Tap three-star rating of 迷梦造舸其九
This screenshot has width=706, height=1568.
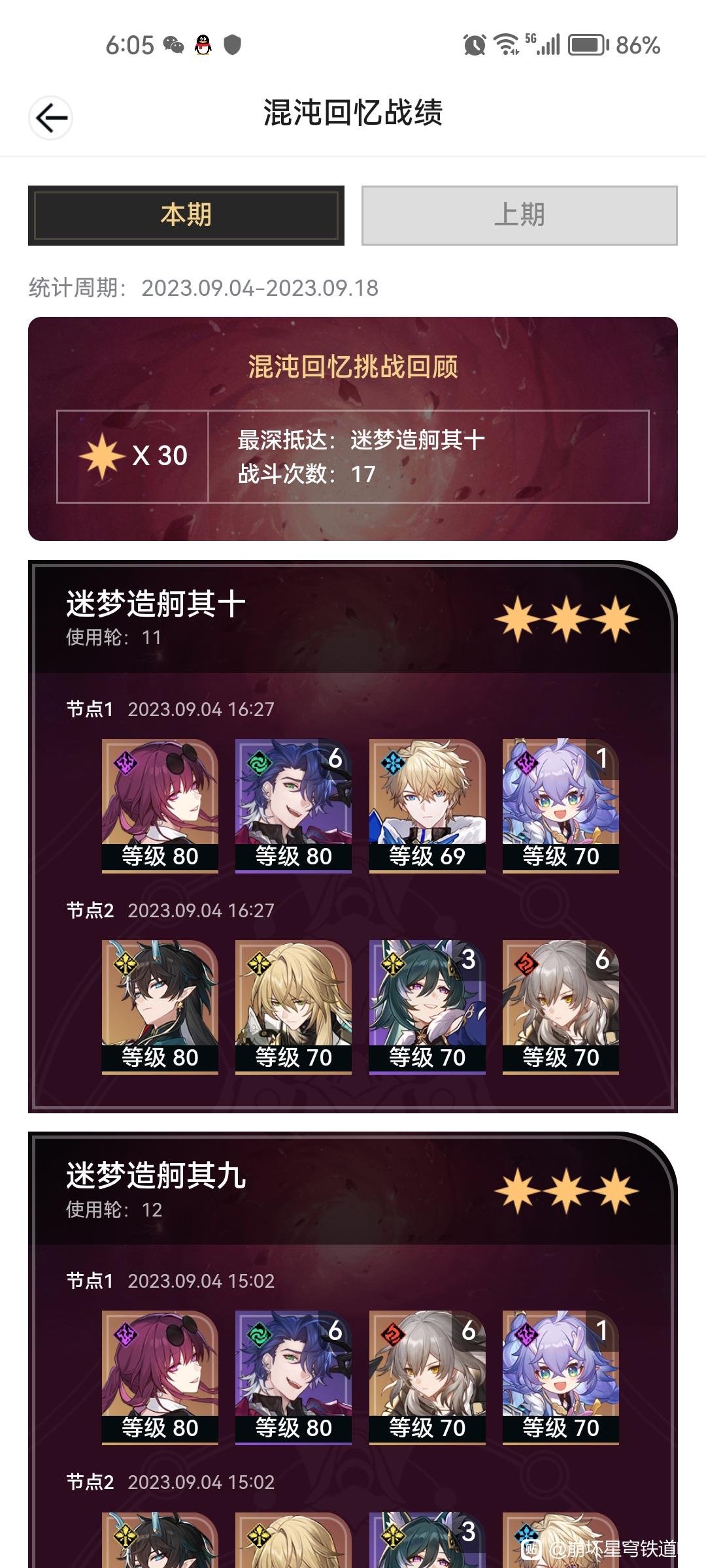coord(567,1190)
